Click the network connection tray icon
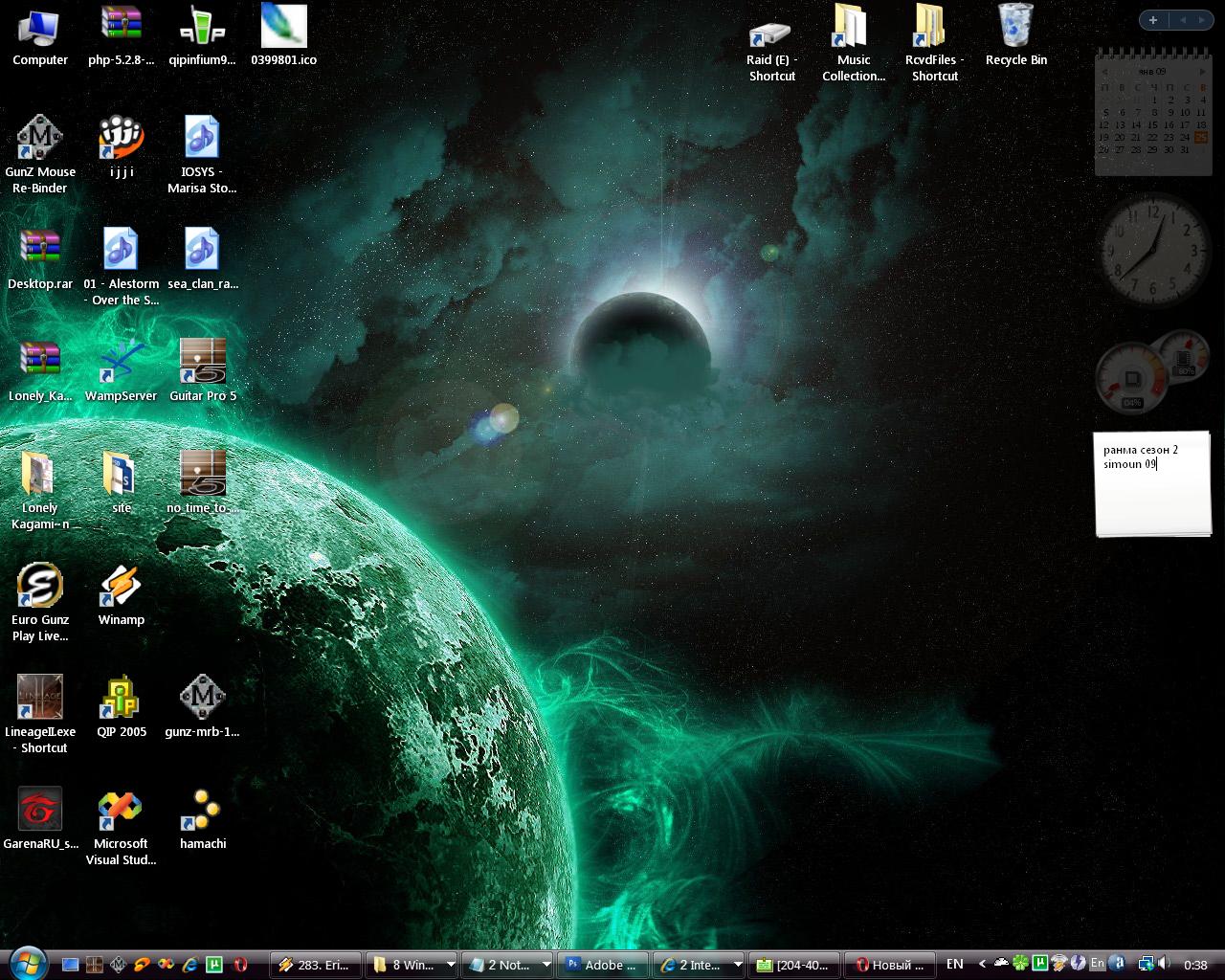The width and height of the screenshot is (1225, 980). 1145,964
